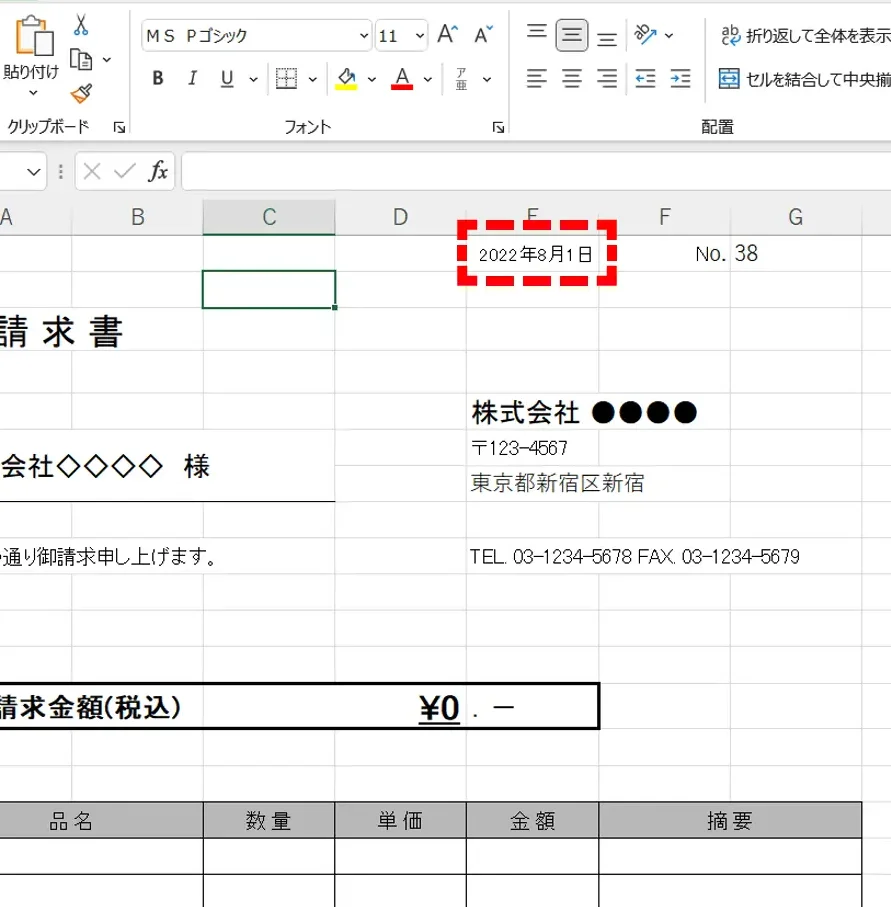Cut selection with the scissors icon
The image size is (891, 907).
point(81,25)
